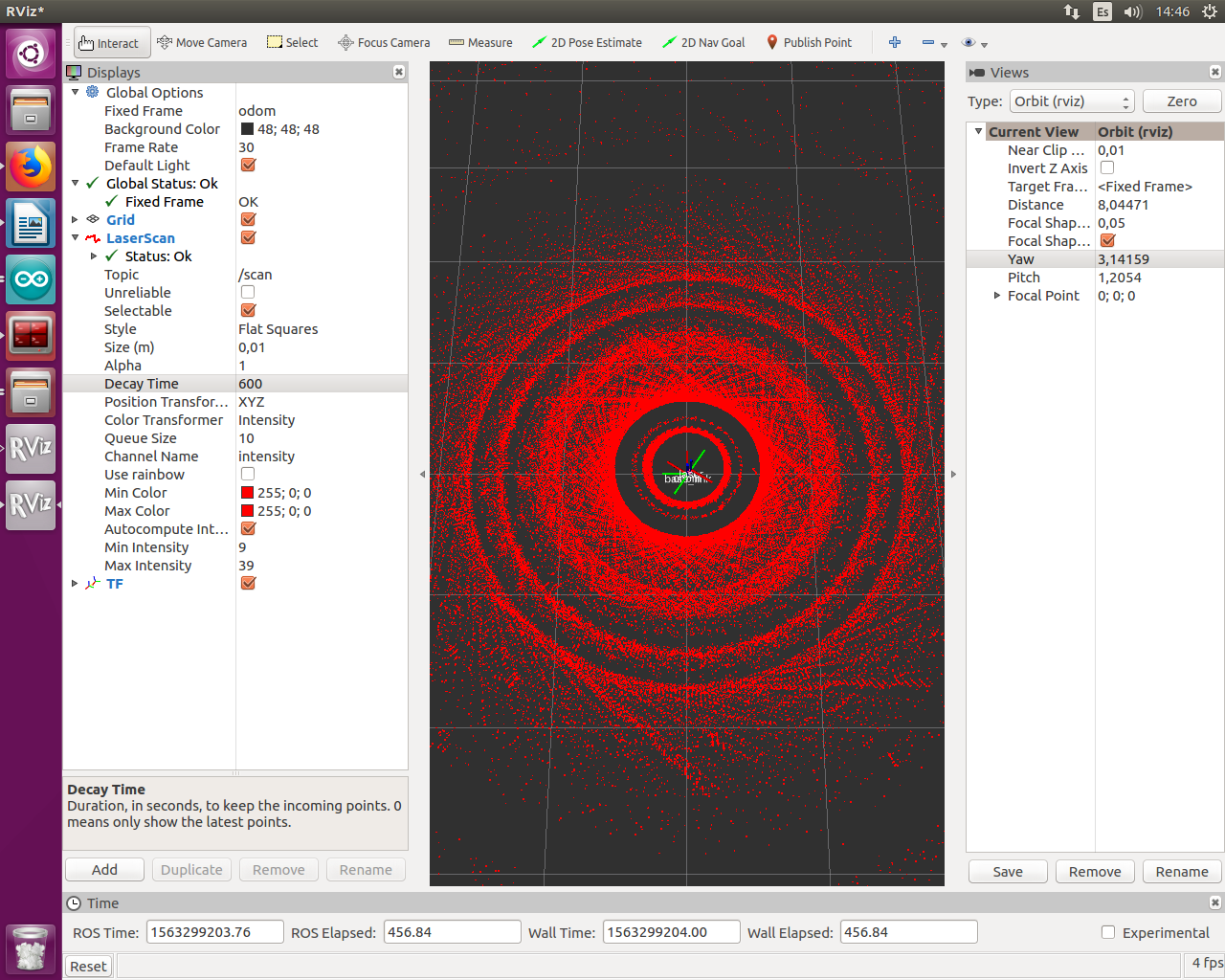Screen dimensions: 1225x980
Task: Click the blue plus add-tool icon
Action: pos(895,43)
